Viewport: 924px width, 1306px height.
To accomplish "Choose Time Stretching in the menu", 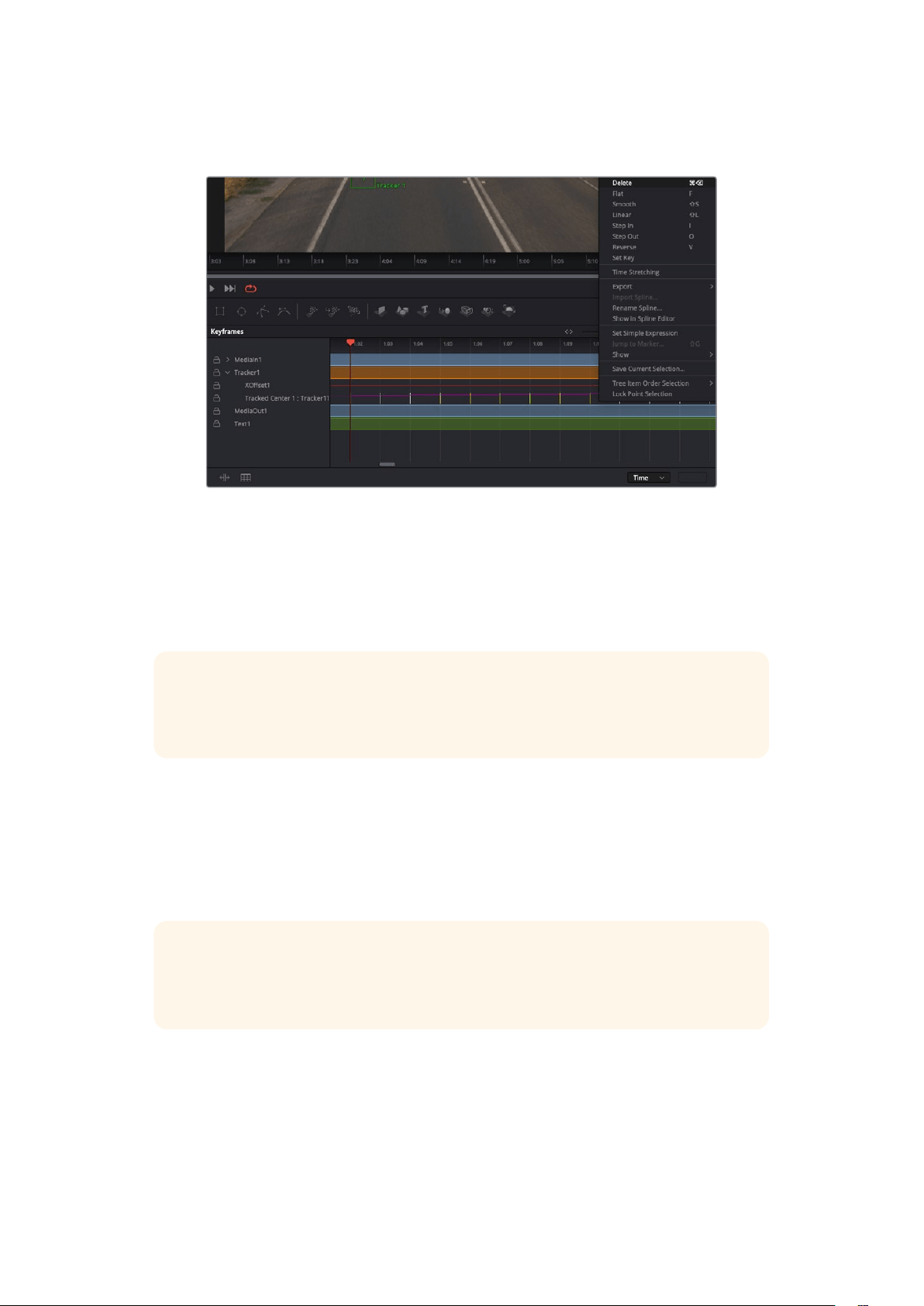I will click(657, 273).
